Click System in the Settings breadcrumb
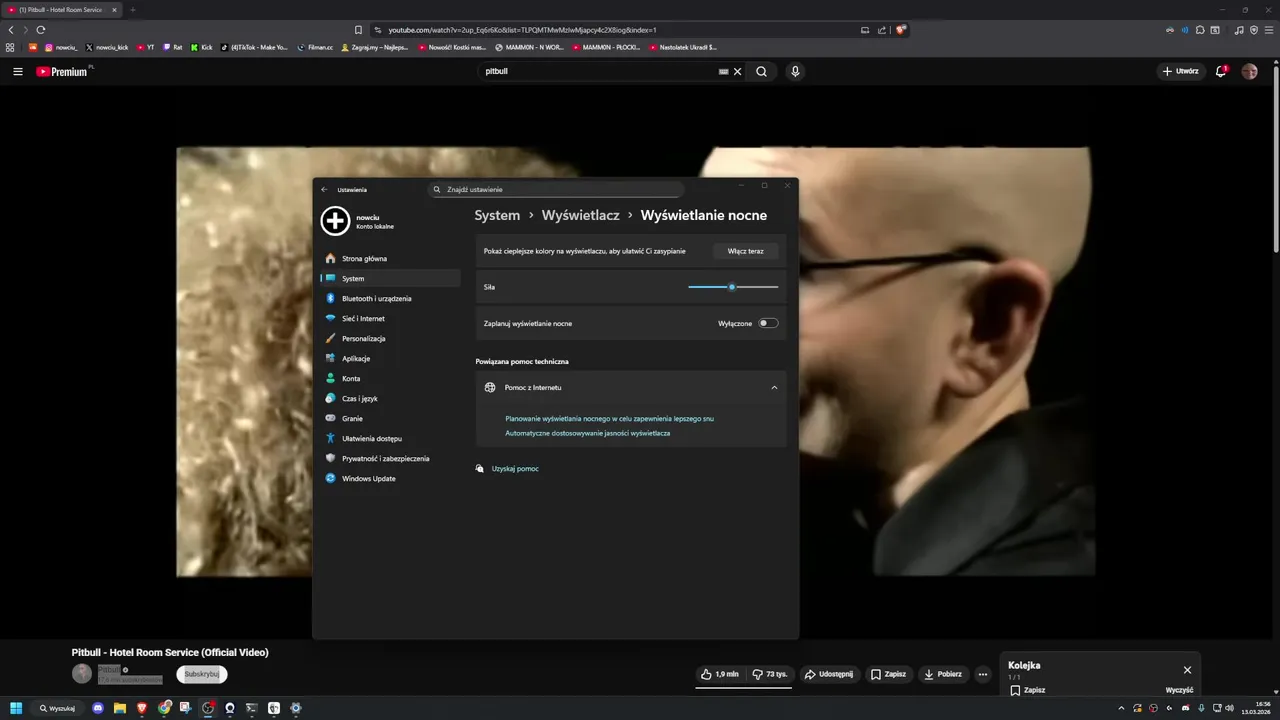Screen dimensions: 1280x720 click(497, 215)
